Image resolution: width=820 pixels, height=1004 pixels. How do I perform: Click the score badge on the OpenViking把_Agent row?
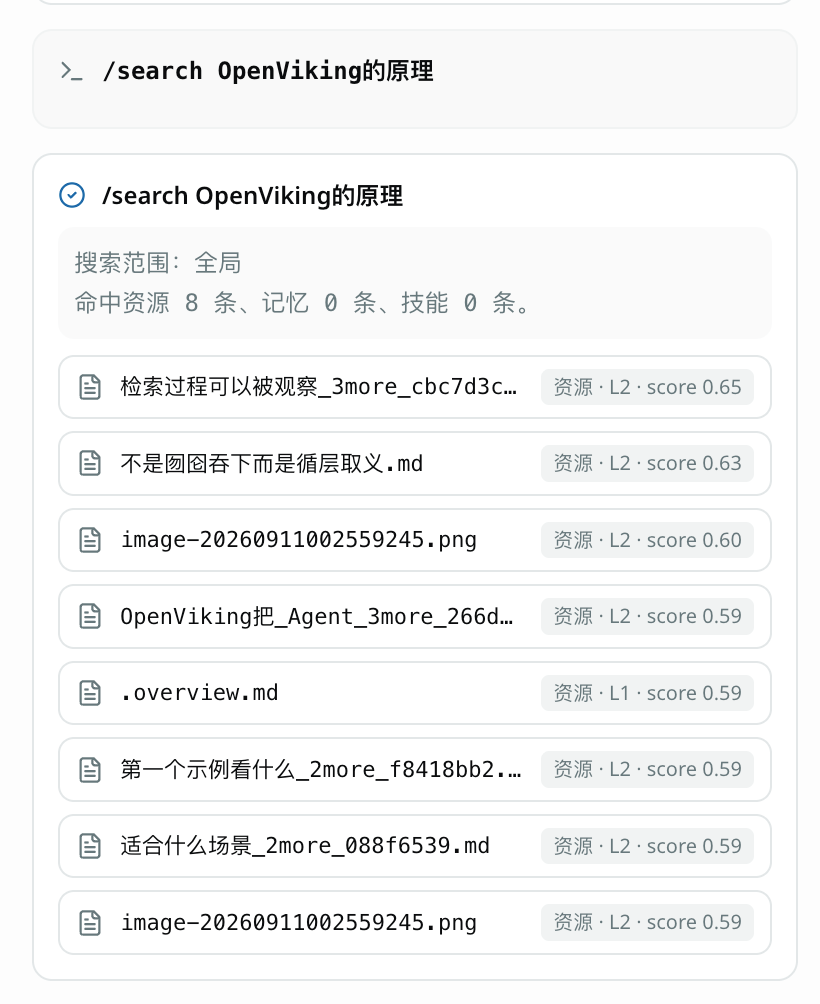point(647,616)
